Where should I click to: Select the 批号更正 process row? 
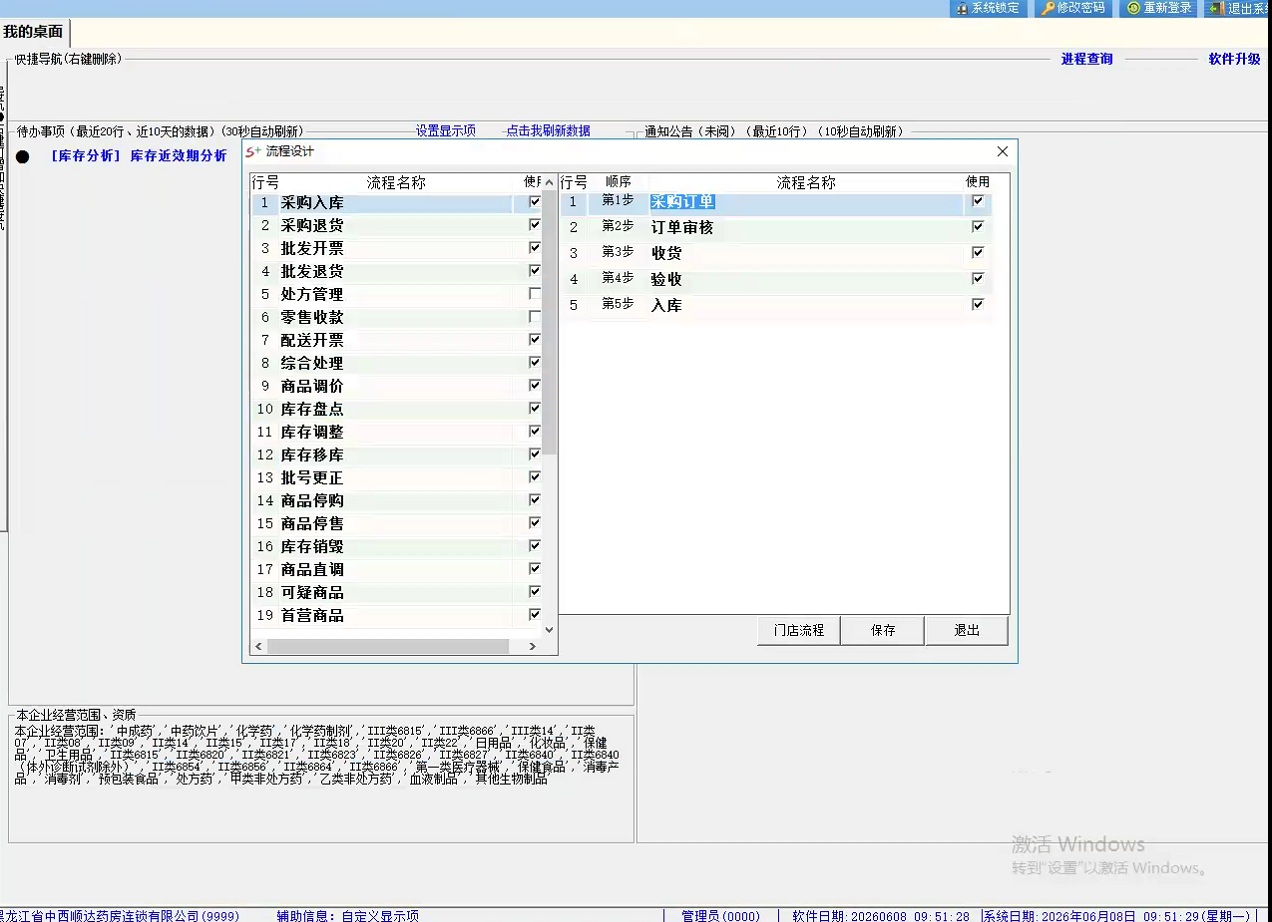click(396, 478)
